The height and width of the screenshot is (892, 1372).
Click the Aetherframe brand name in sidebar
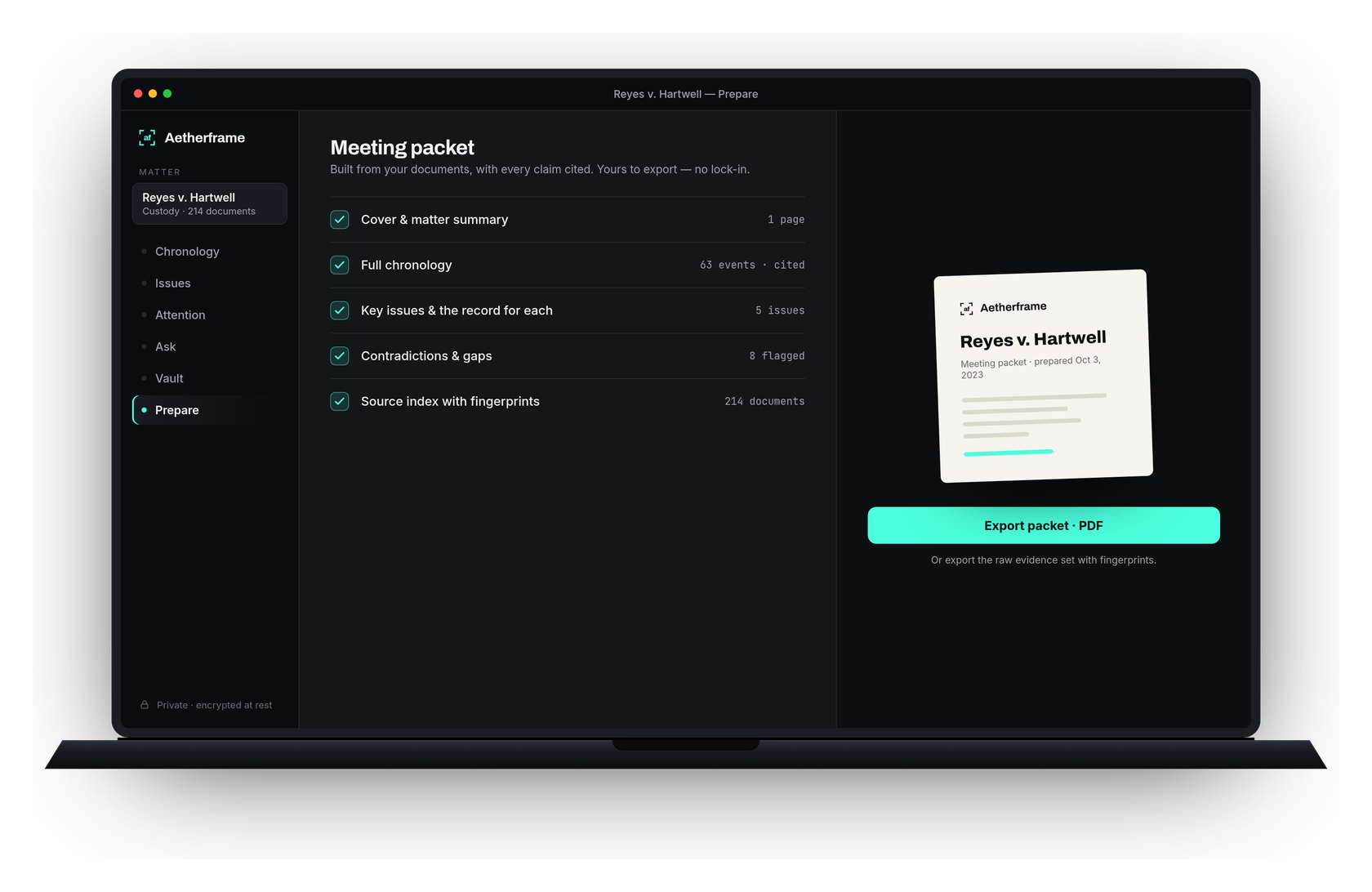(x=205, y=138)
